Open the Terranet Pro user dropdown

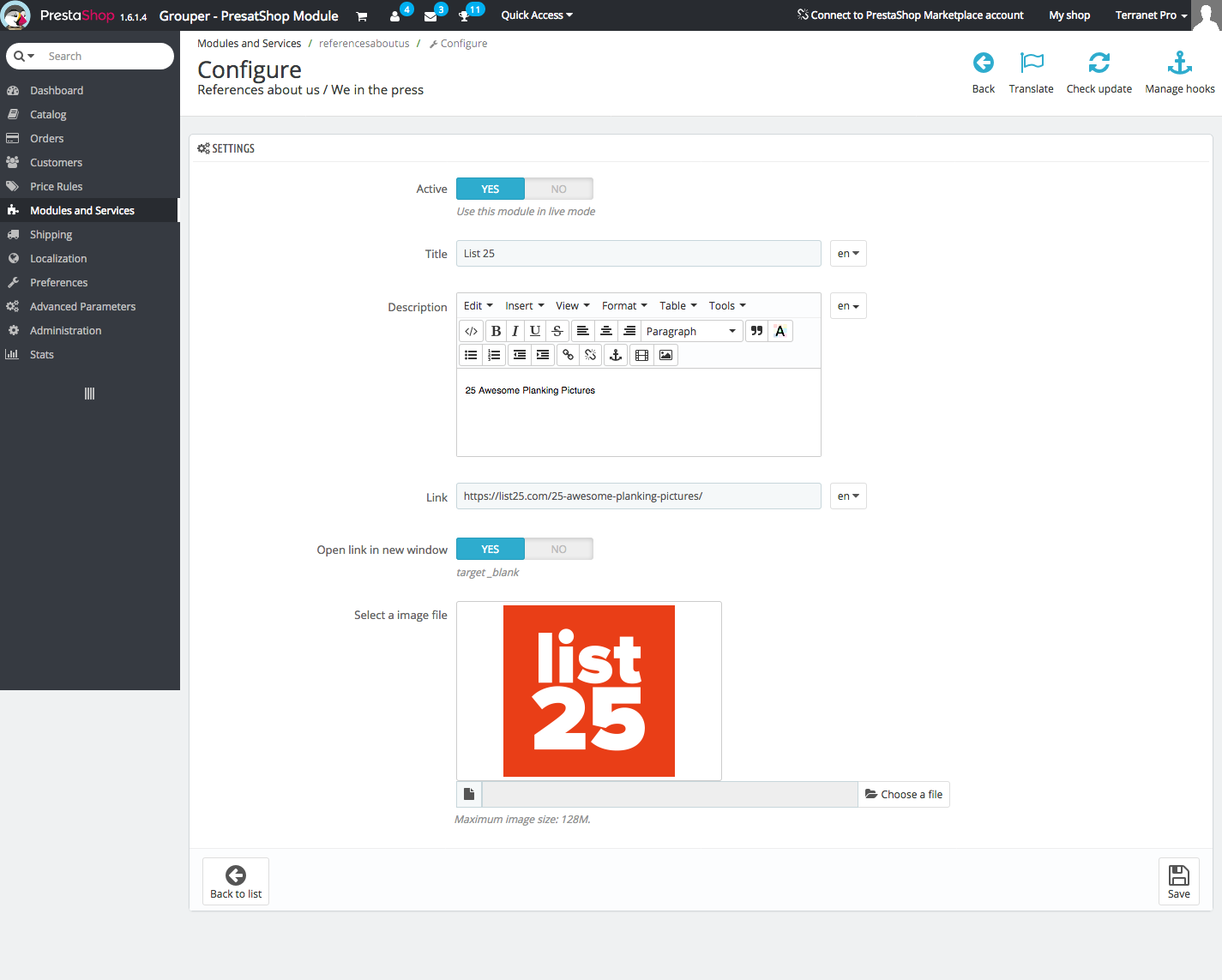(1152, 15)
